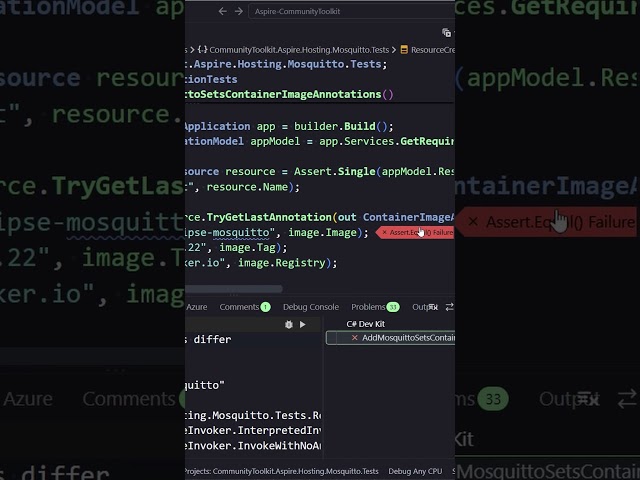
Task: Click the Projects: CommunityToolkit.Aspire.Hosting.Mosquitto.Tests status entry
Action: click(282, 471)
